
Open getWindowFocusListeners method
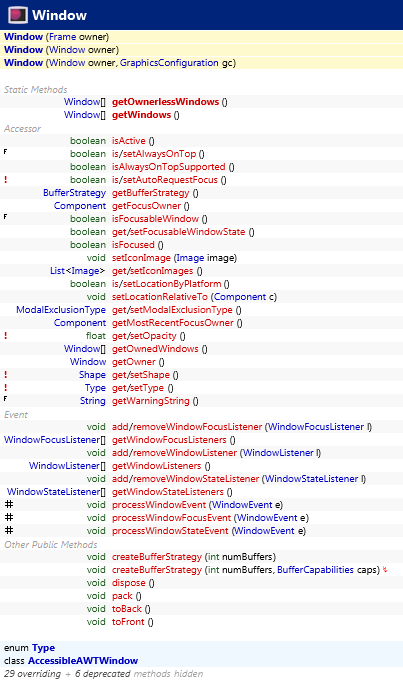pyautogui.click(x=169, y=440)
